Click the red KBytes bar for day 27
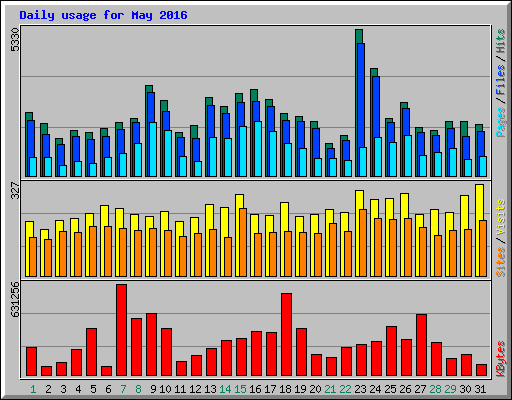The height and width of the screenshot is (400, 512). (x=421, y=345)
